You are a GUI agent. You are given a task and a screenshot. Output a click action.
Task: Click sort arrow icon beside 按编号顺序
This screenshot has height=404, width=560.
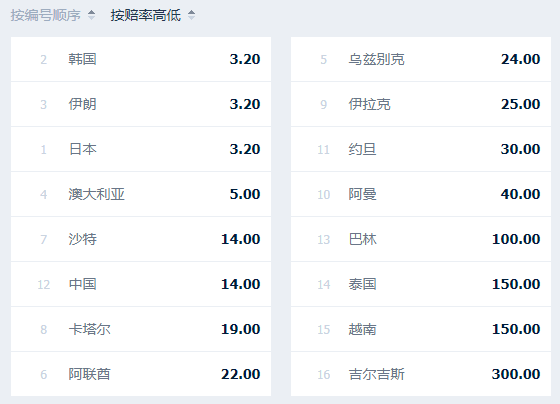pyautogui.click(x=91, y=15)
